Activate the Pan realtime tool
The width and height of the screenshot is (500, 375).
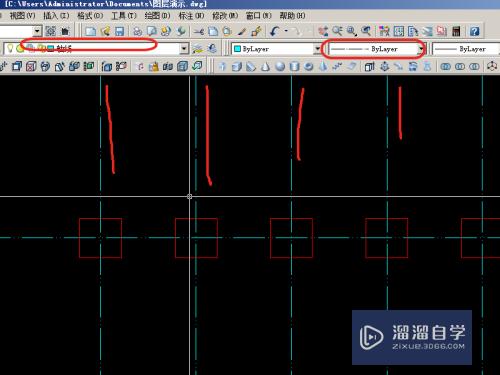tap(323, 31)
